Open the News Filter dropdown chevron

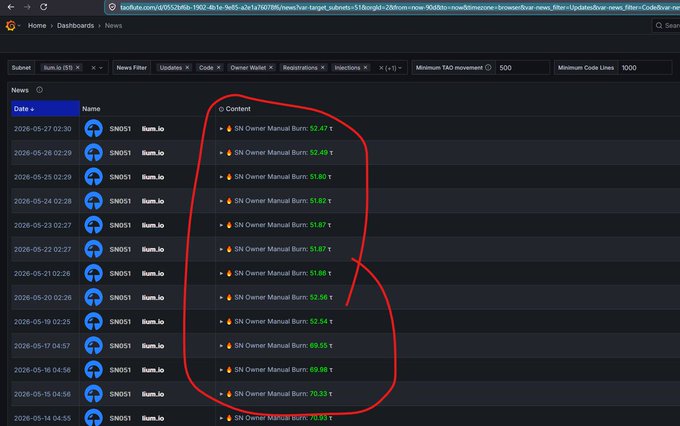[400, 68]
